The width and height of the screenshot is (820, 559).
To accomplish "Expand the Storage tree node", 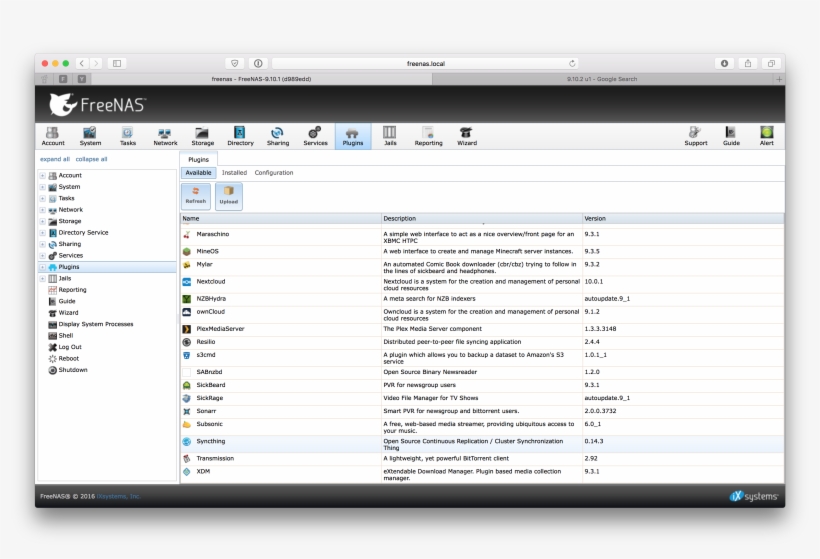I will point(42,222).
